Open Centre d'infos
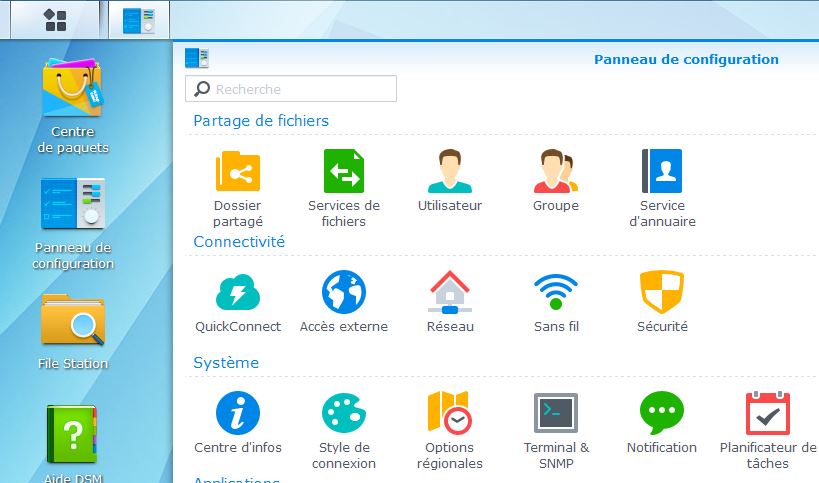 tap(238, 423)
